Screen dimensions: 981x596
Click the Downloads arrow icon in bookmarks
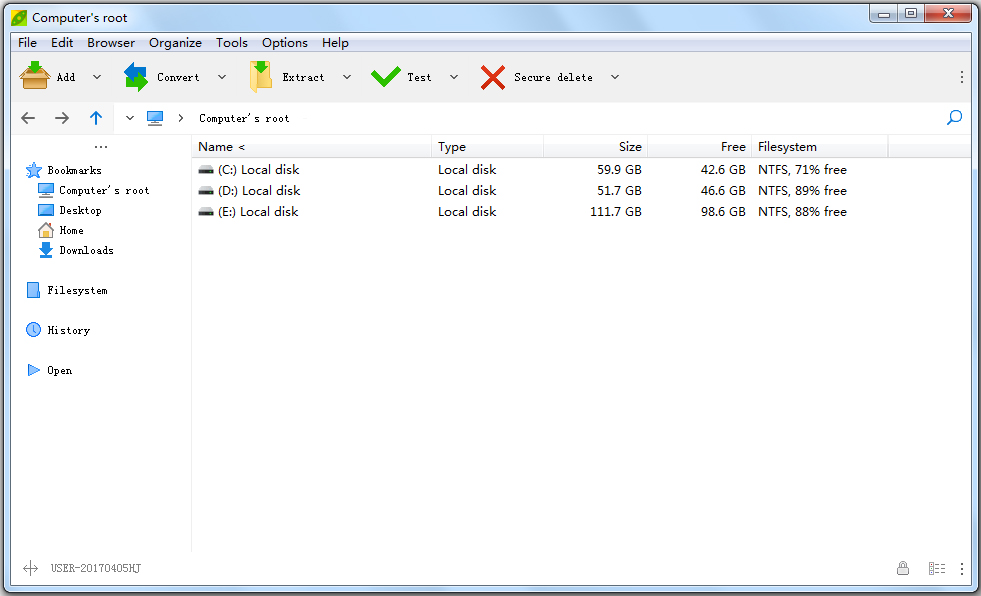click(46, 250)
